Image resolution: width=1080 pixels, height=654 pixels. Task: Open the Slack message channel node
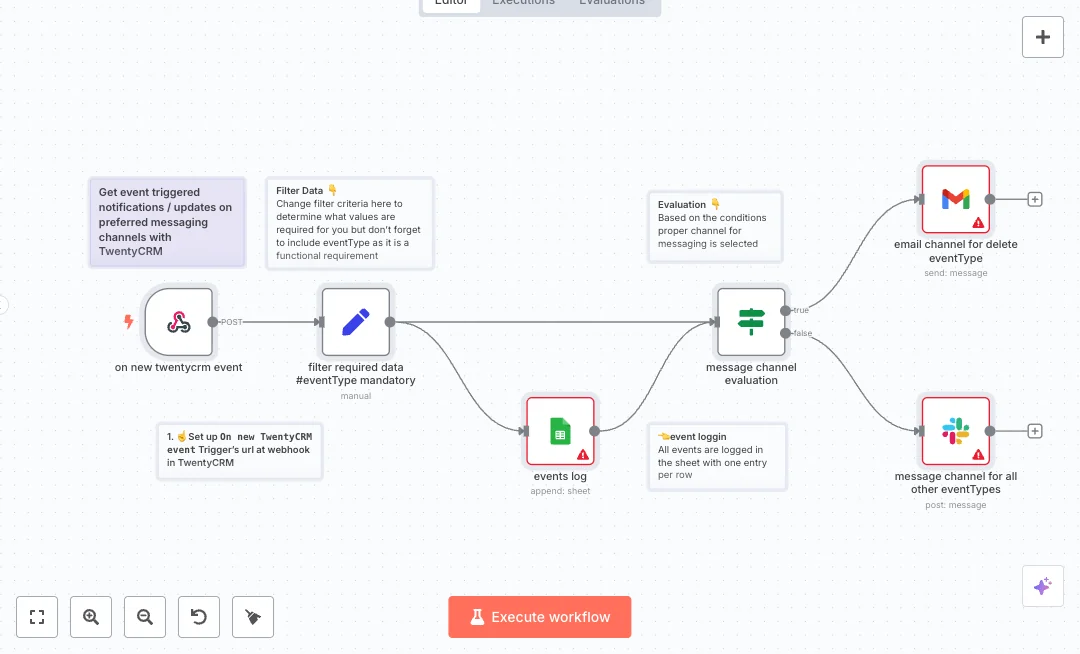(955, 431)
